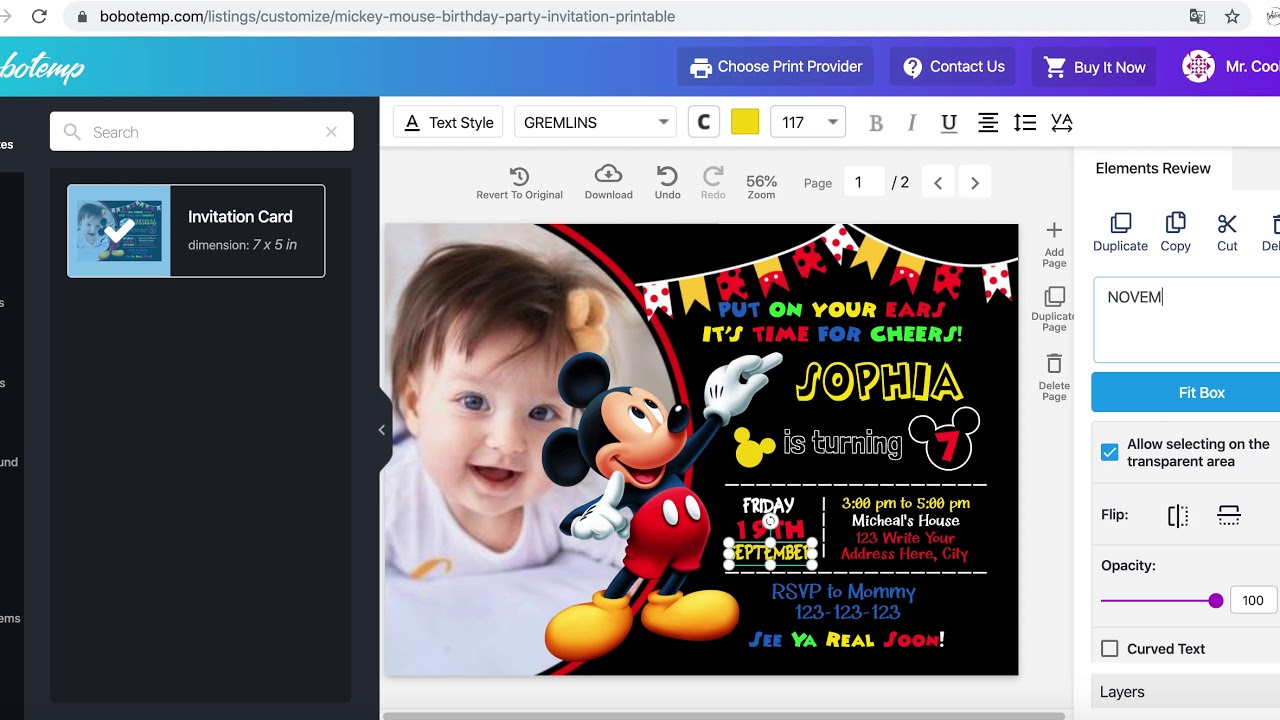Click the opacity value field 100

pyautogui.click(x=1254, y=600)
